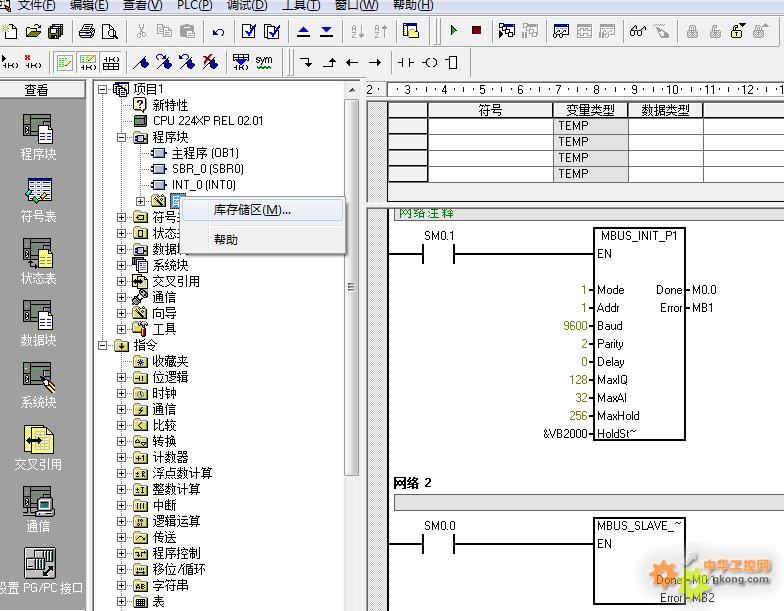Choose 帮助 in the context menu
Image resolution: width=784 pixels, height=611 pixels.
262,240
